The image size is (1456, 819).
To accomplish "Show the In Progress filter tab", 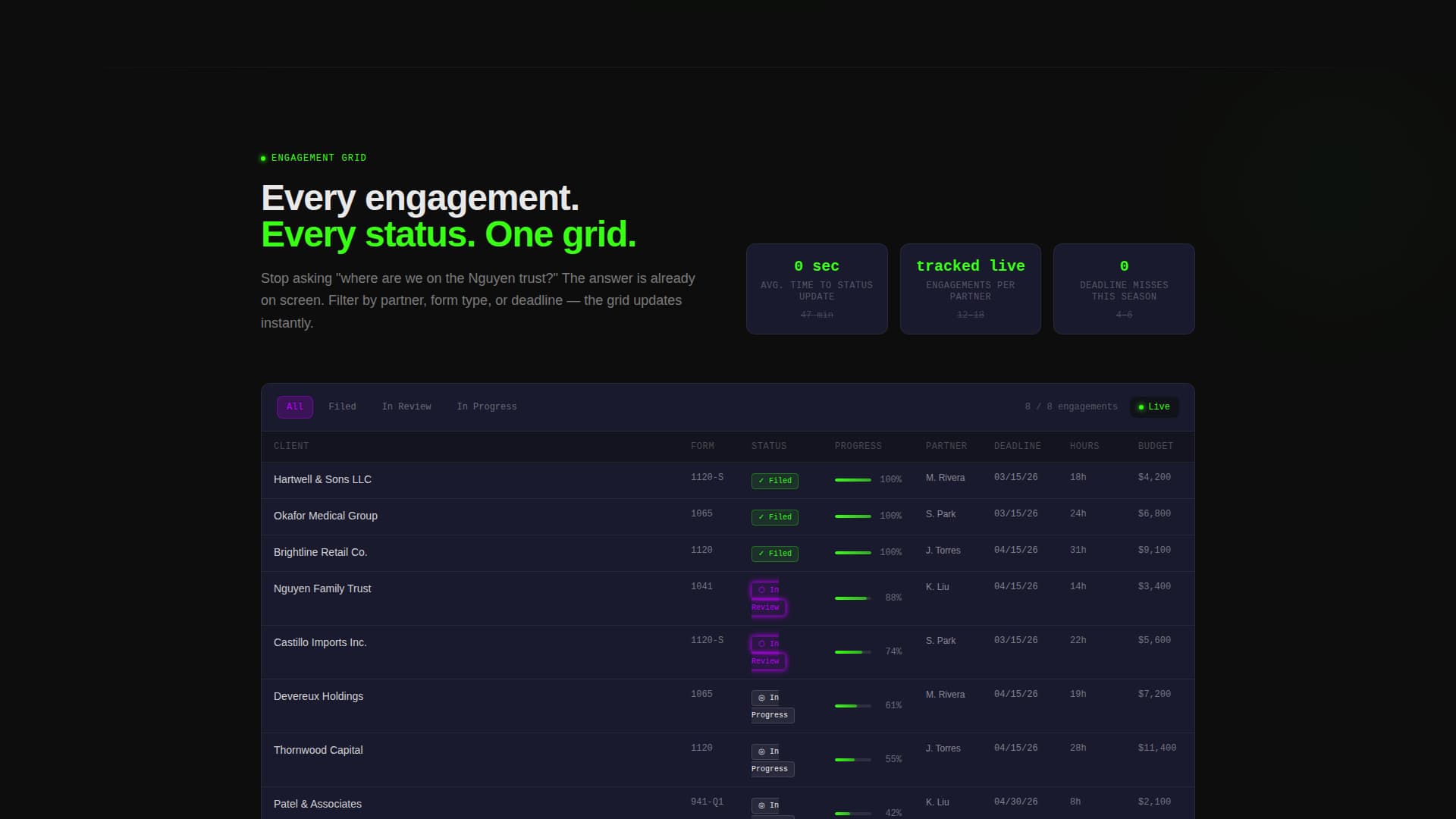I will click(487, 407).
